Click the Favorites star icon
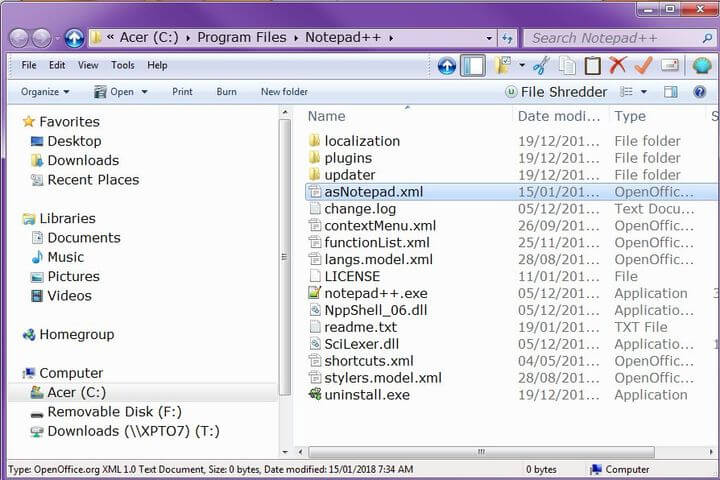720x480 pixels. click(x=28, y=121)
